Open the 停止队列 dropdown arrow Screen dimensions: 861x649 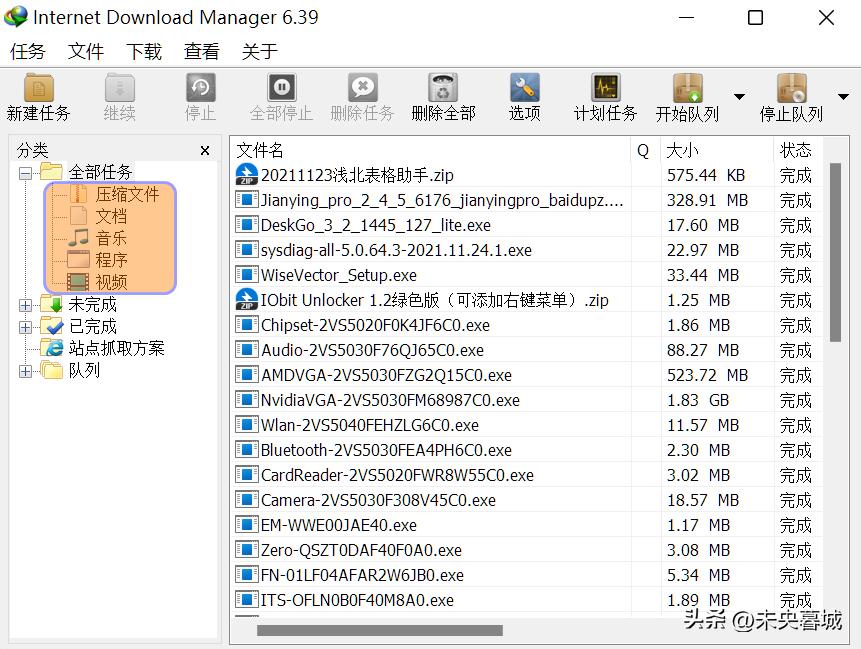coord(843,97)
